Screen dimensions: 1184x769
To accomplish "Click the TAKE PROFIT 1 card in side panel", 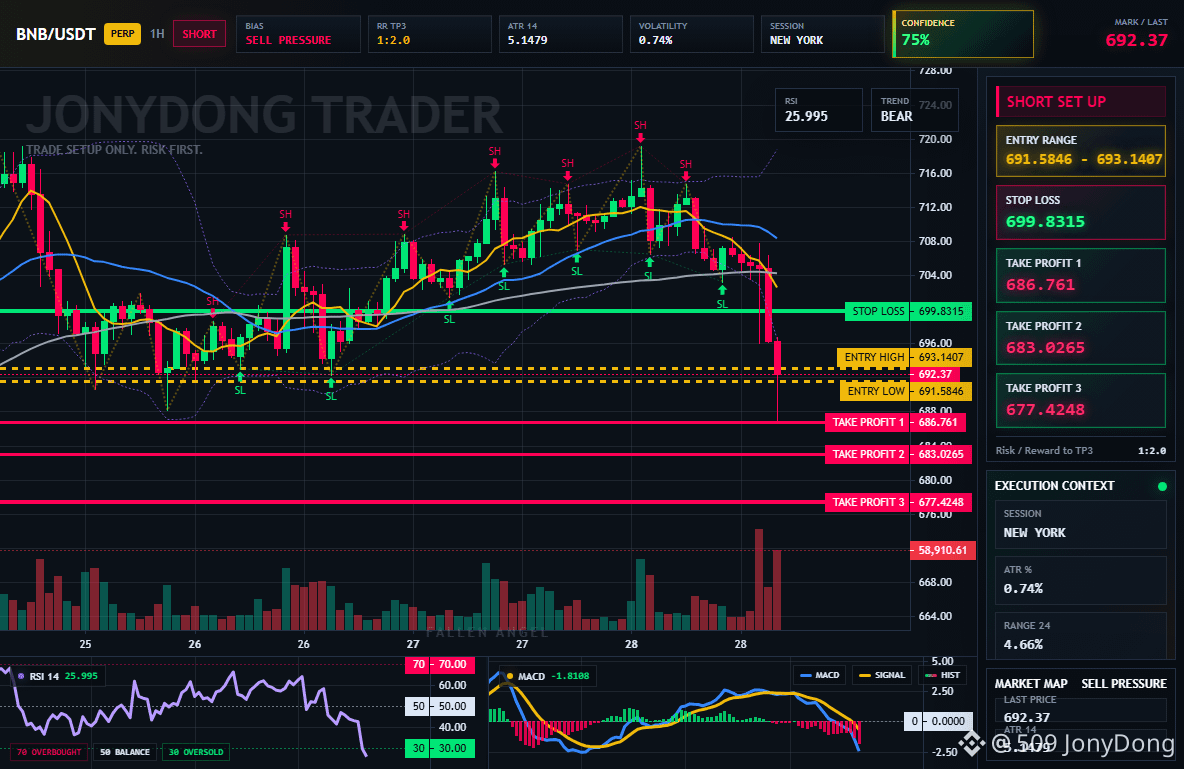I will pyautogui.click(x=1081, y=275).
